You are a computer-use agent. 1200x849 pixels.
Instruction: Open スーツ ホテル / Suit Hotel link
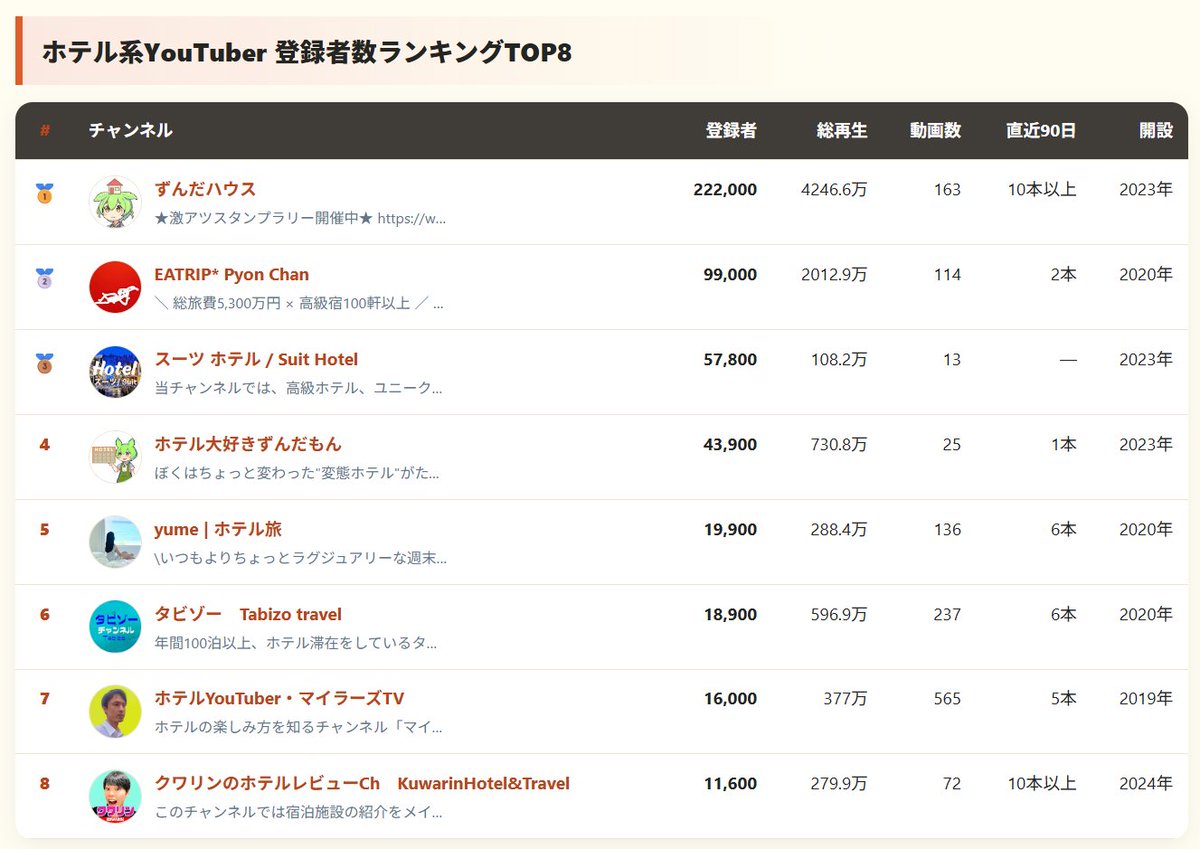[x=256, y=359]
